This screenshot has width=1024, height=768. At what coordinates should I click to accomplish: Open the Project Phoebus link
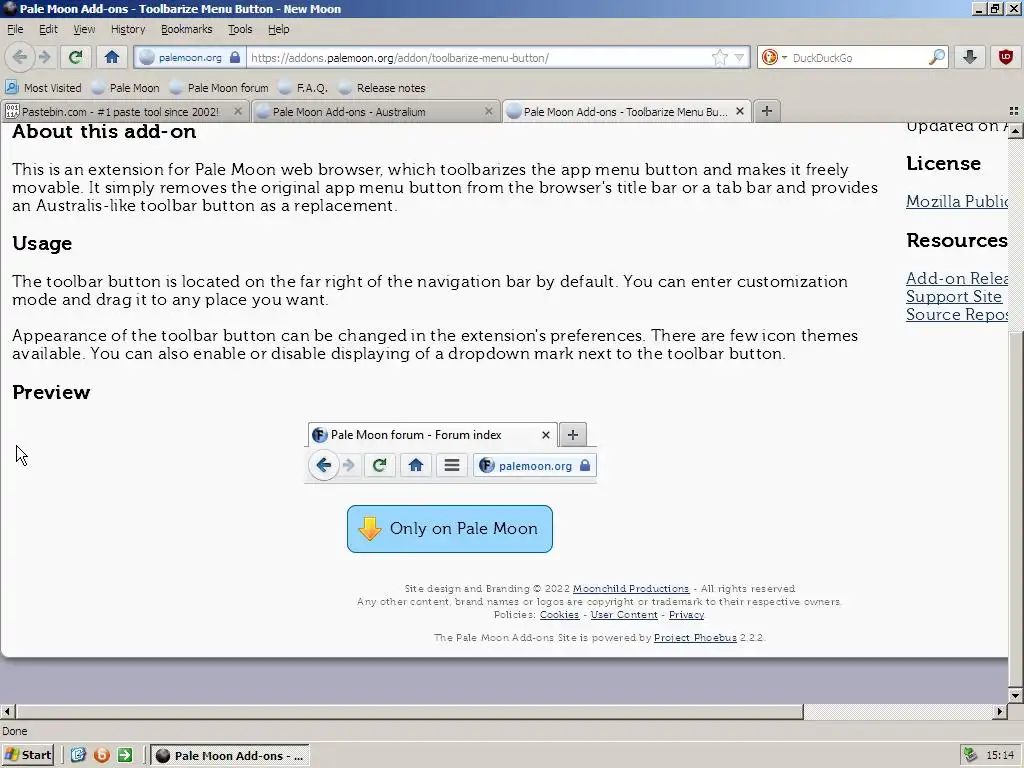coord(695,637)
